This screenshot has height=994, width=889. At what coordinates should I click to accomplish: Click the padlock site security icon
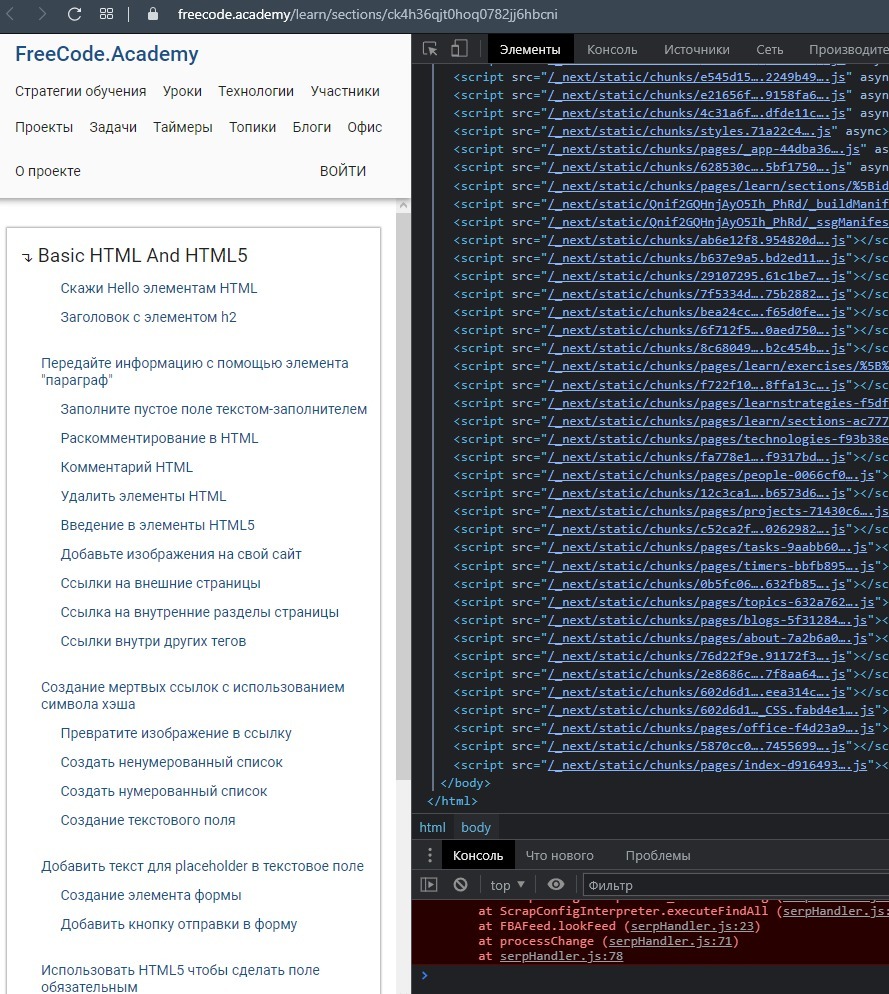click(x=153, y=15)
